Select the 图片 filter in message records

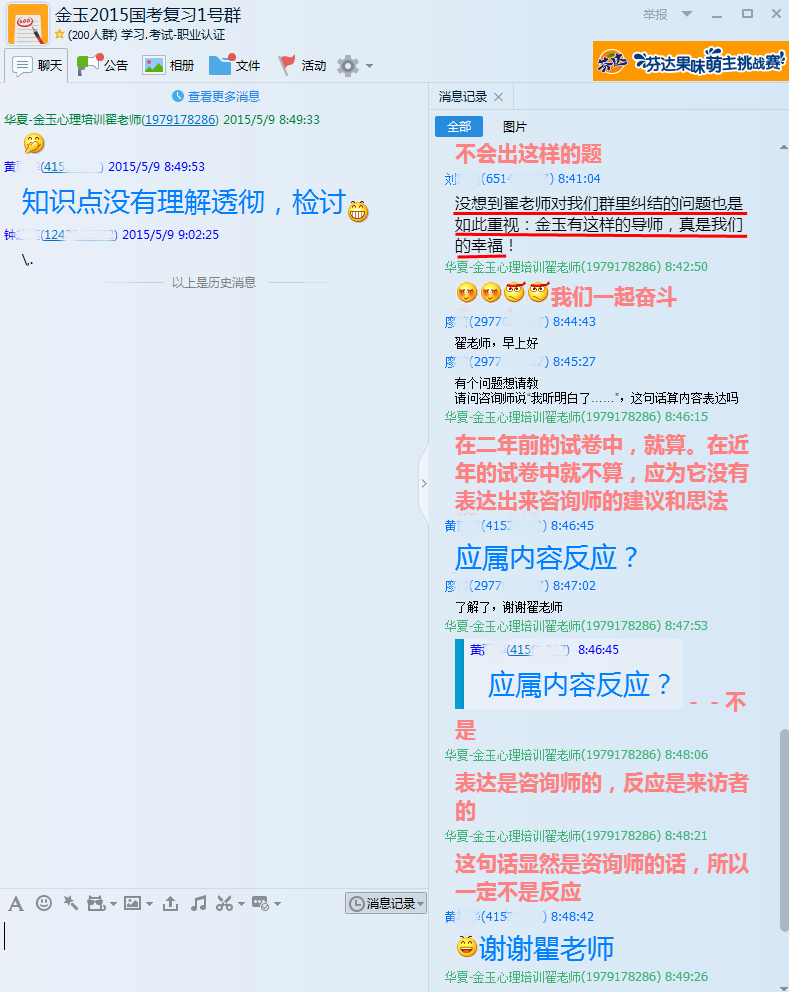coord(514,127)
